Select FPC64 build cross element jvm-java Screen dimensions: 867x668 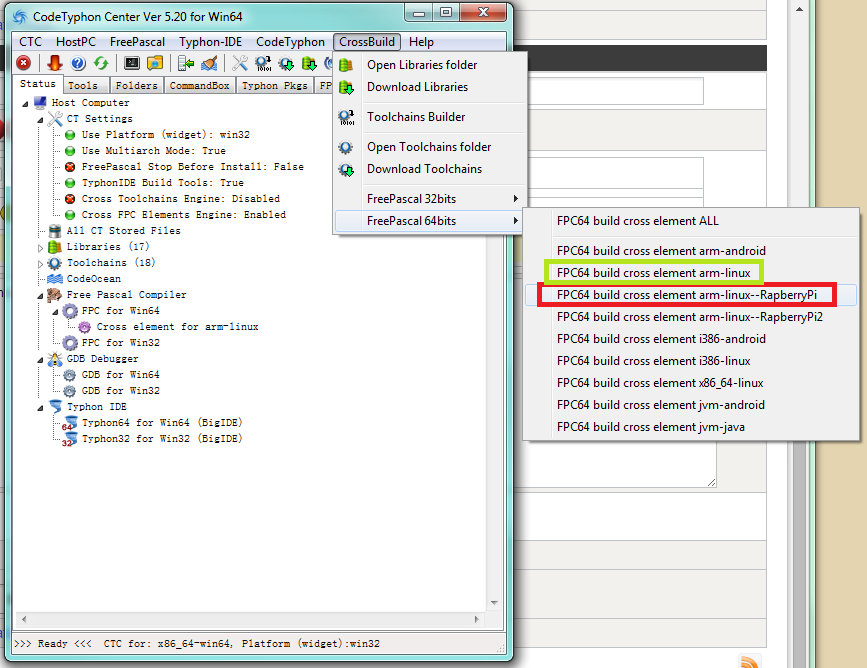(691, 427)
